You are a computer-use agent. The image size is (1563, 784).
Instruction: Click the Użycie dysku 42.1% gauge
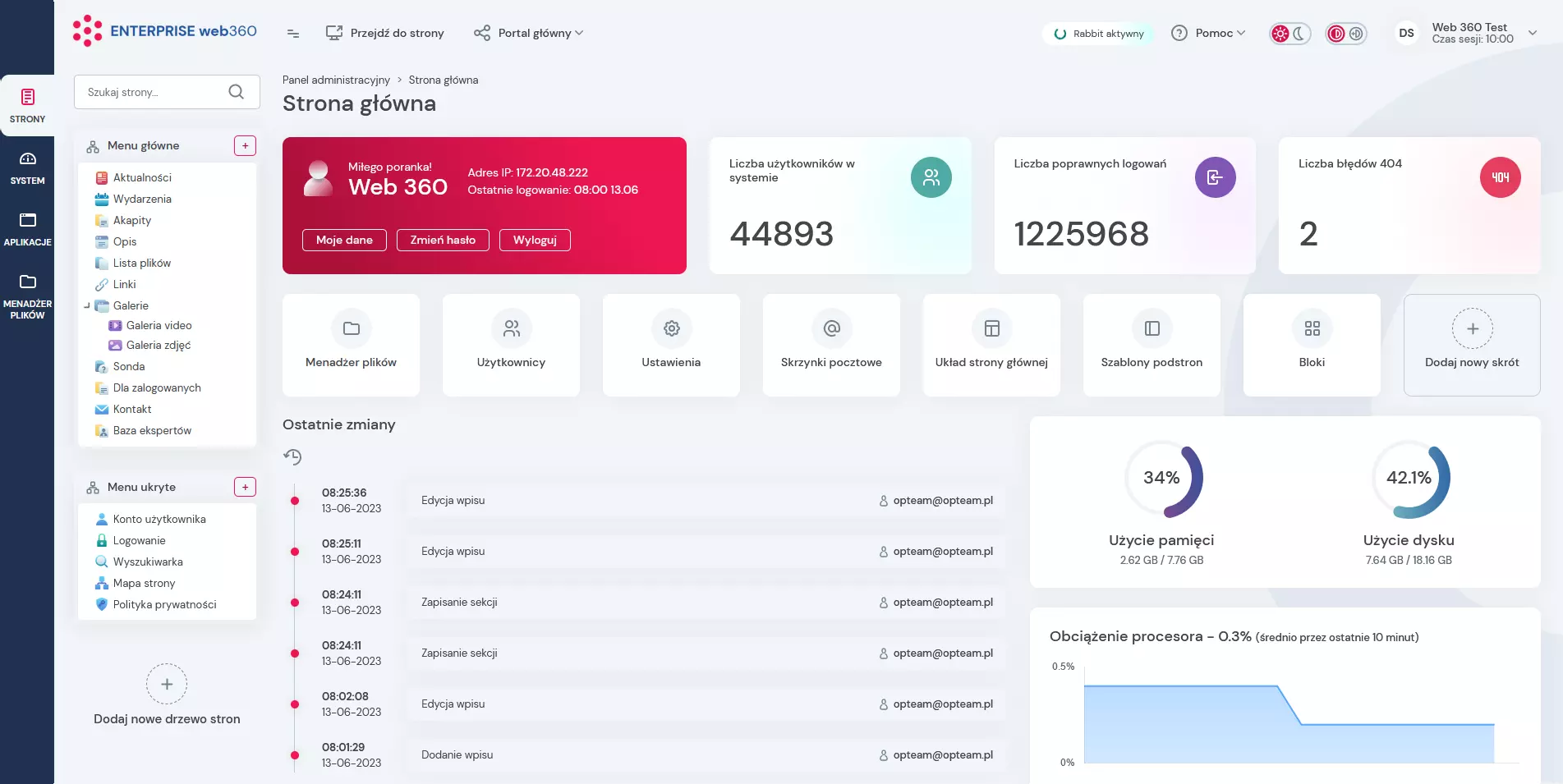1409,479
